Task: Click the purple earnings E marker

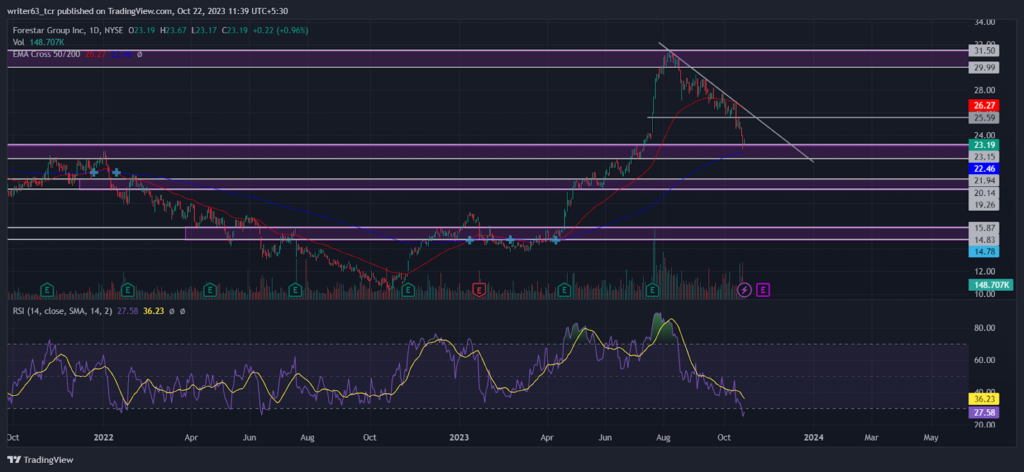Action: point(763,288)
